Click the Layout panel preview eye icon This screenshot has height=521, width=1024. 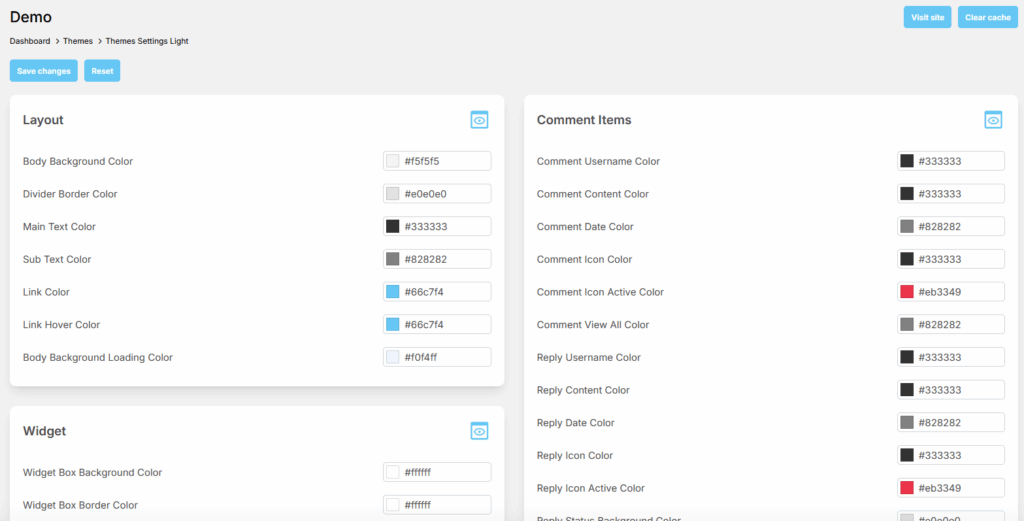(x=480, y=120)
